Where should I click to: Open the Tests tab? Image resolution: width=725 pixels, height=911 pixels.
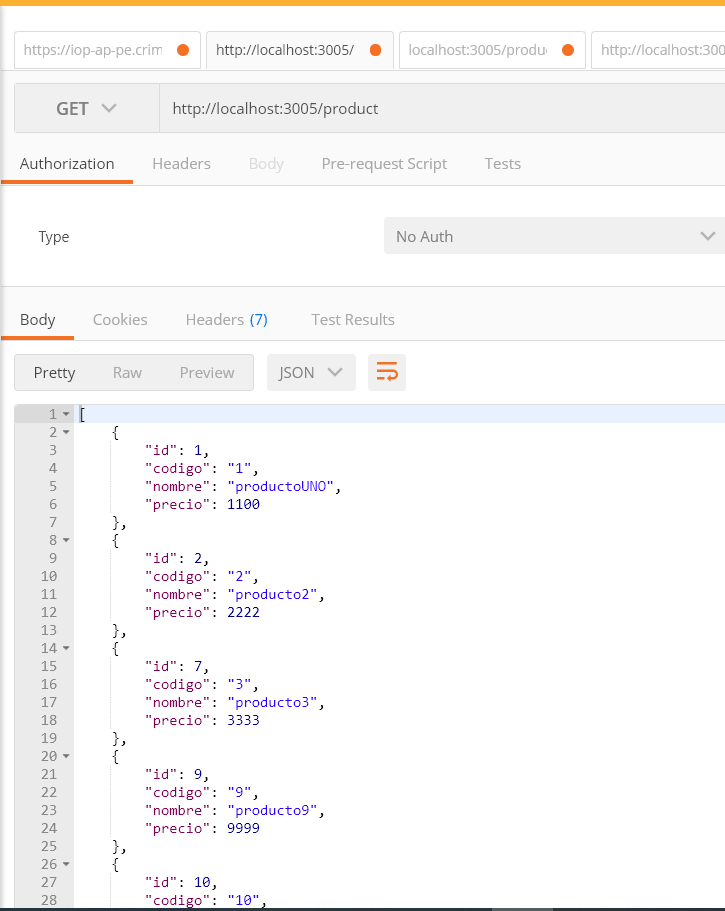tap(502, 163)
